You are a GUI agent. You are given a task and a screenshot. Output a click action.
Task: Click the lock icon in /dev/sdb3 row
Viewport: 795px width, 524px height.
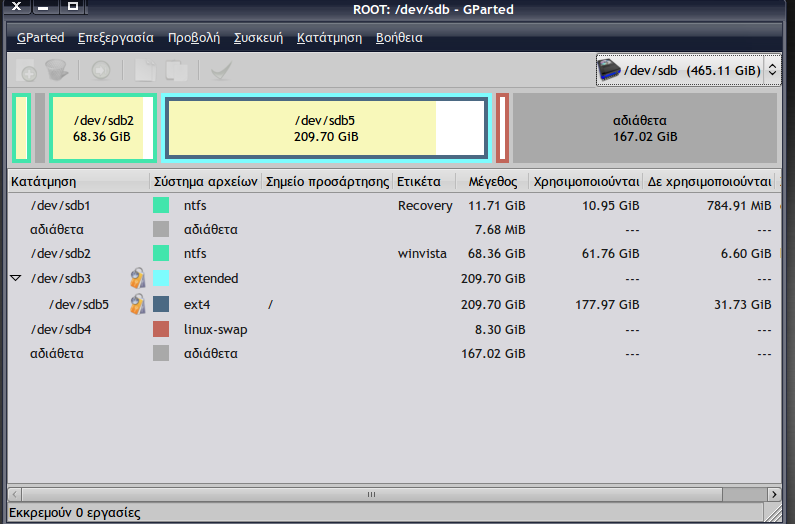point(137,278)
